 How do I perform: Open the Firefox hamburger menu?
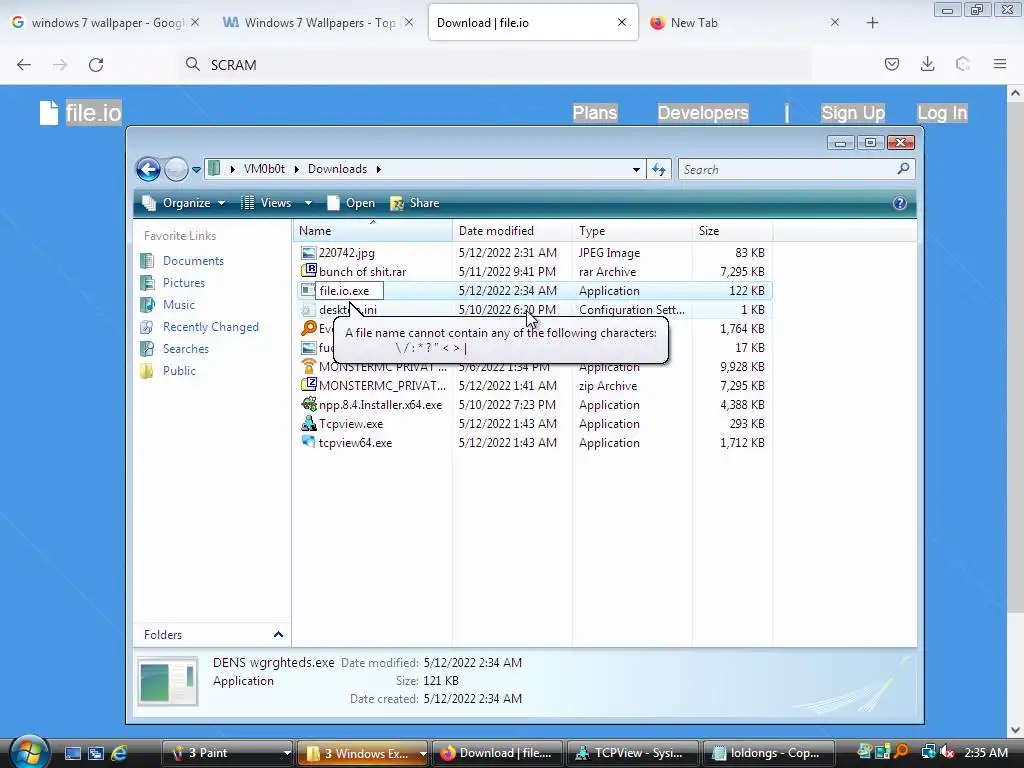[x=1000, y=64]
